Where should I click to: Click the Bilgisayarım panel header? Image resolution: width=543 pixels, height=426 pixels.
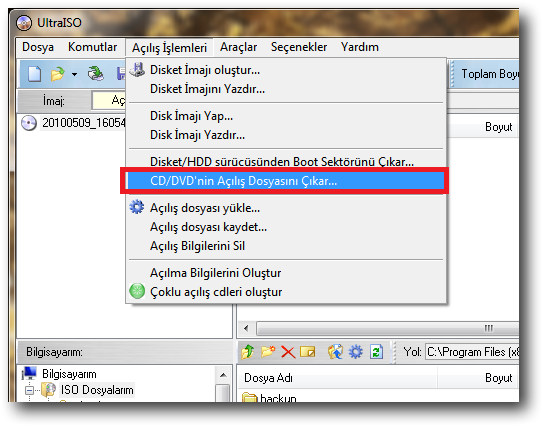pyautogui.click(x=125, y=352)
